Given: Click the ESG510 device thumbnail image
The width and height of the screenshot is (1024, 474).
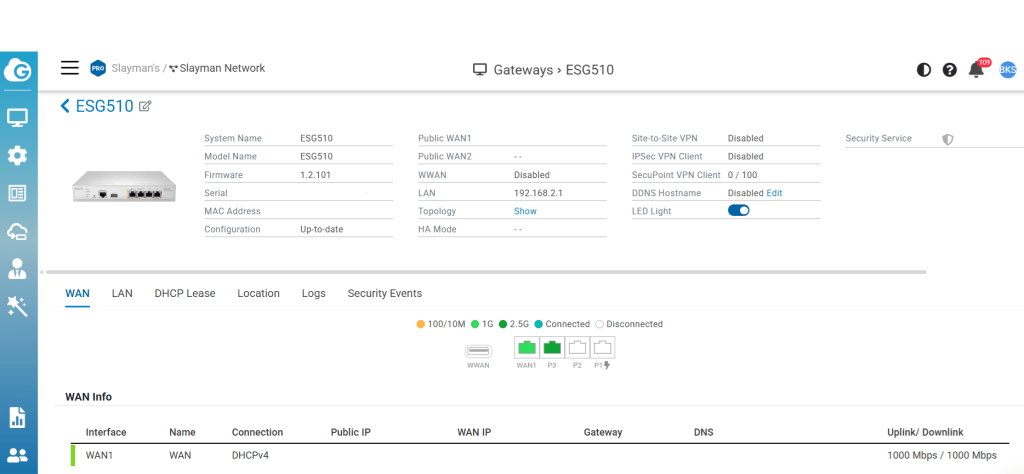Looking at the screenshot, I should coord(124,185).
